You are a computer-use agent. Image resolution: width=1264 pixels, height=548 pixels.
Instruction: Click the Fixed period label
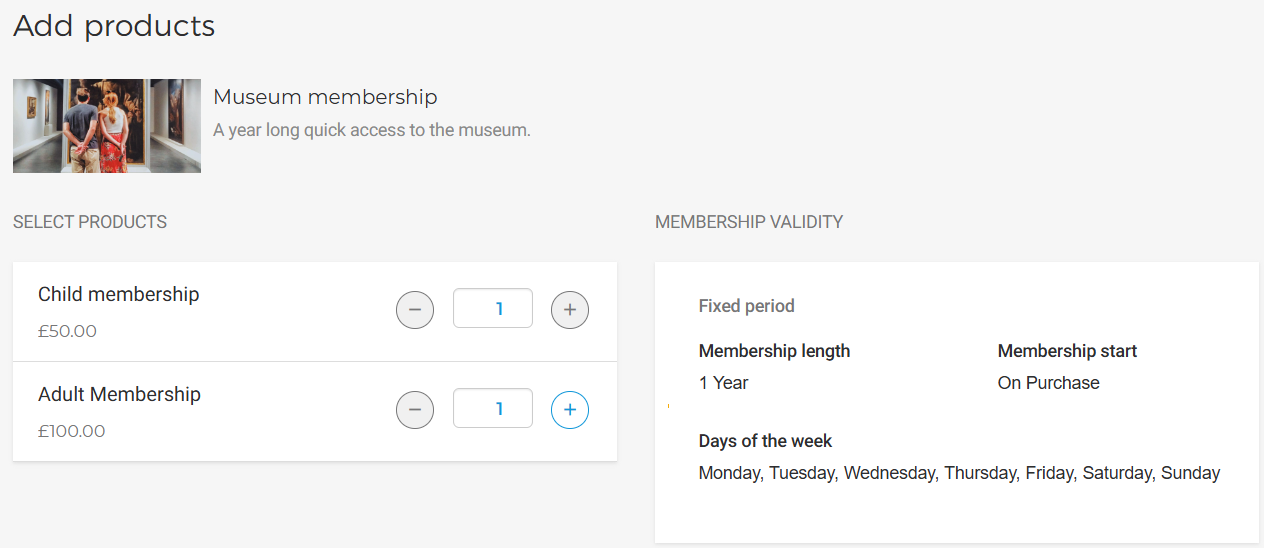746,306
